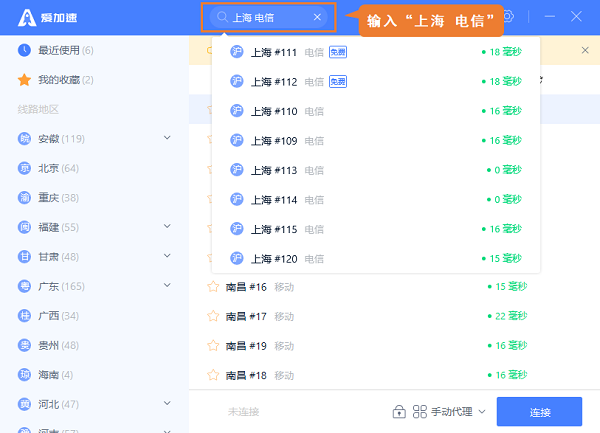Click the 沪 icon on 上海 #111

pos(237,52)
